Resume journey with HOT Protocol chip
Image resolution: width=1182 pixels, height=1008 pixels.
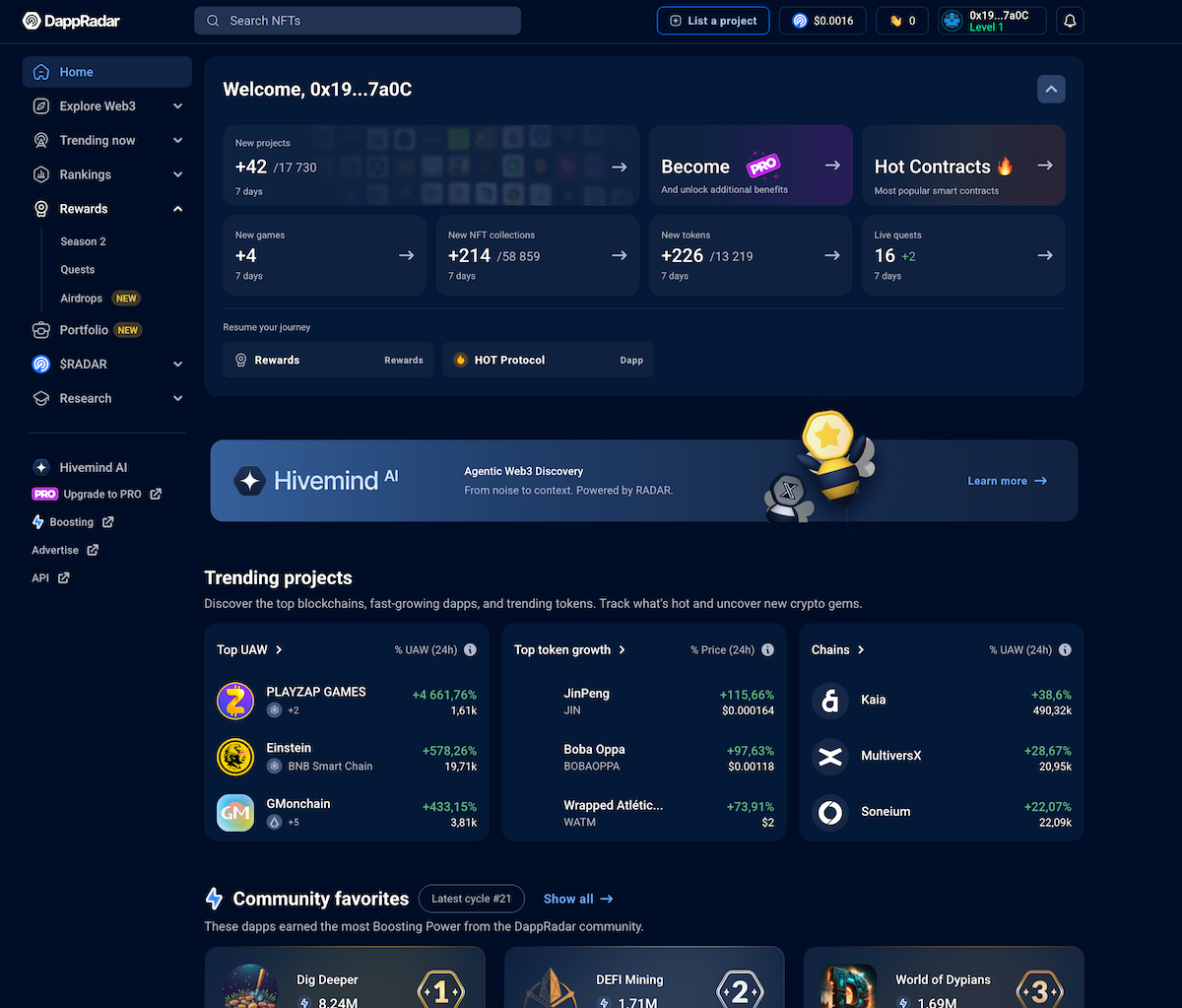tap(548, 361)
